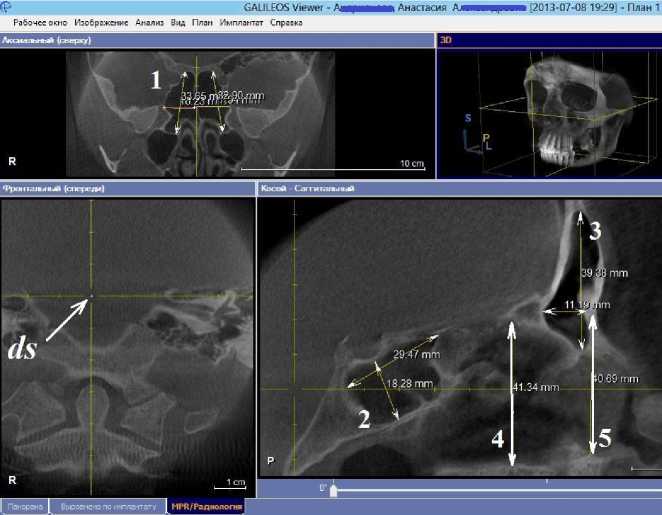The image size is (662, 515).
Task: Select the 39.38 mm measurement label
Action: 605,273
